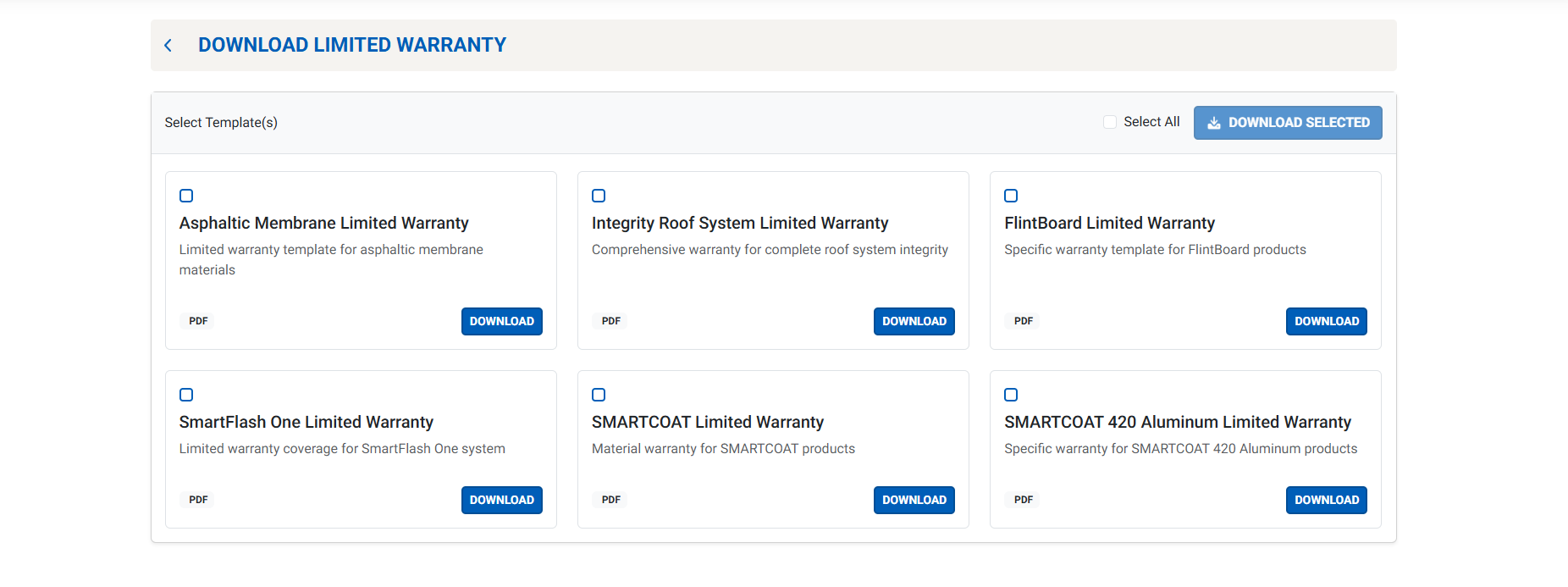Select the SmartFlash One warranty checkbox
The width and height of the screenshot is (1568, 587).
point(186,395)
